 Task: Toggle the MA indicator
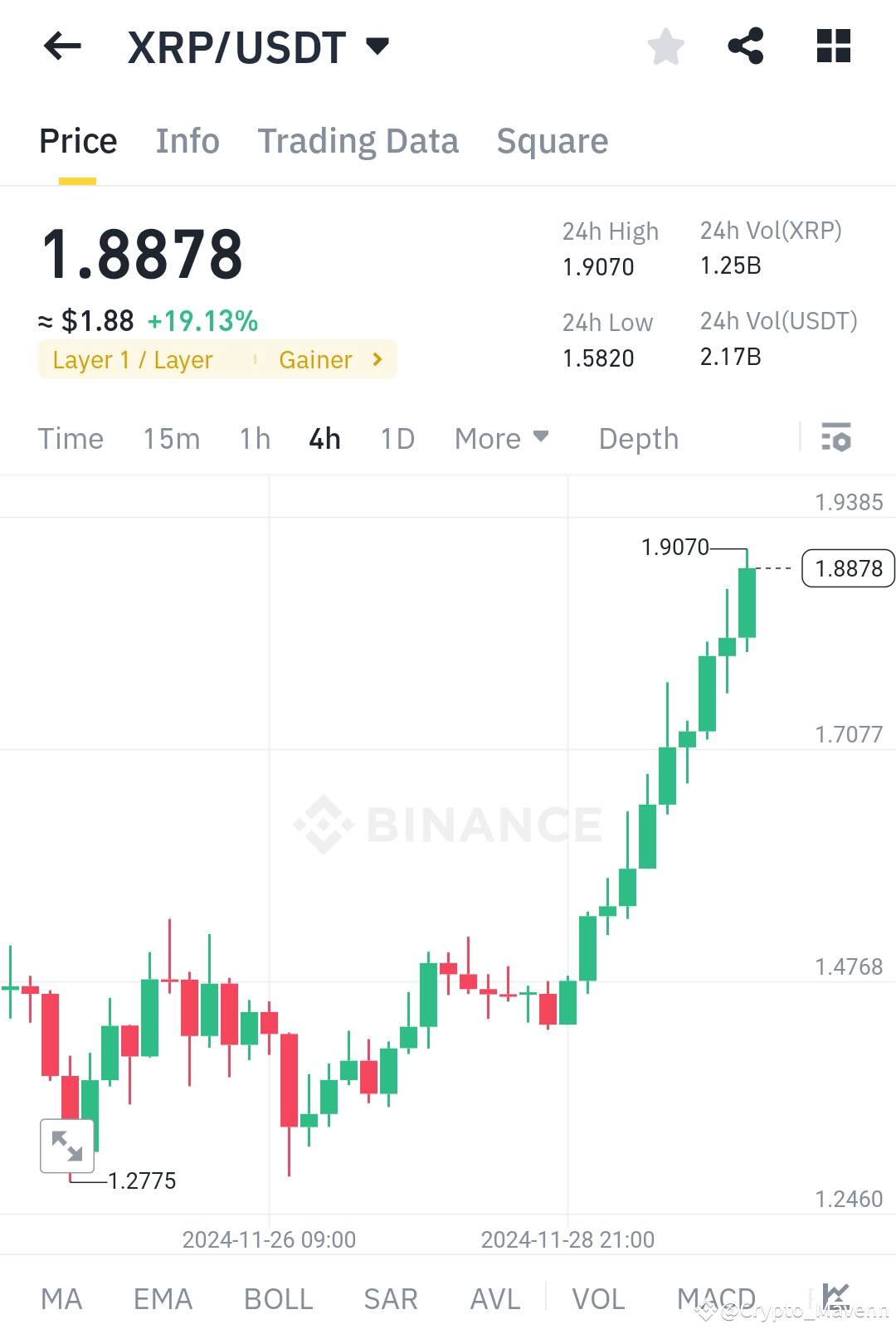[x=62, y=1298]
